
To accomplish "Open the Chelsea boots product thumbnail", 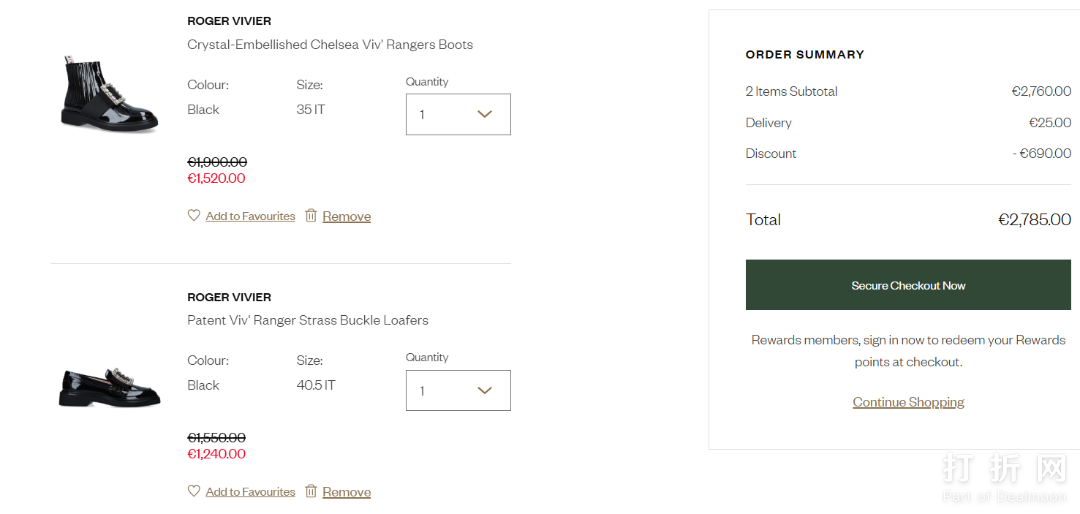I will point(109,95).
